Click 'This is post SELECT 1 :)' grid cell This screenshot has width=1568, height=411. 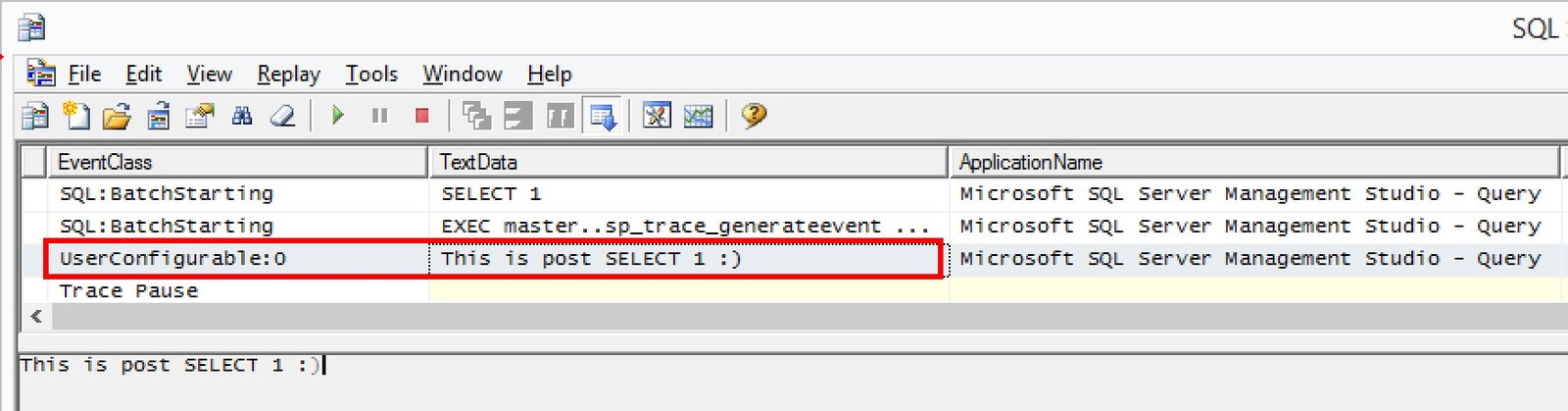click(689, 259)
